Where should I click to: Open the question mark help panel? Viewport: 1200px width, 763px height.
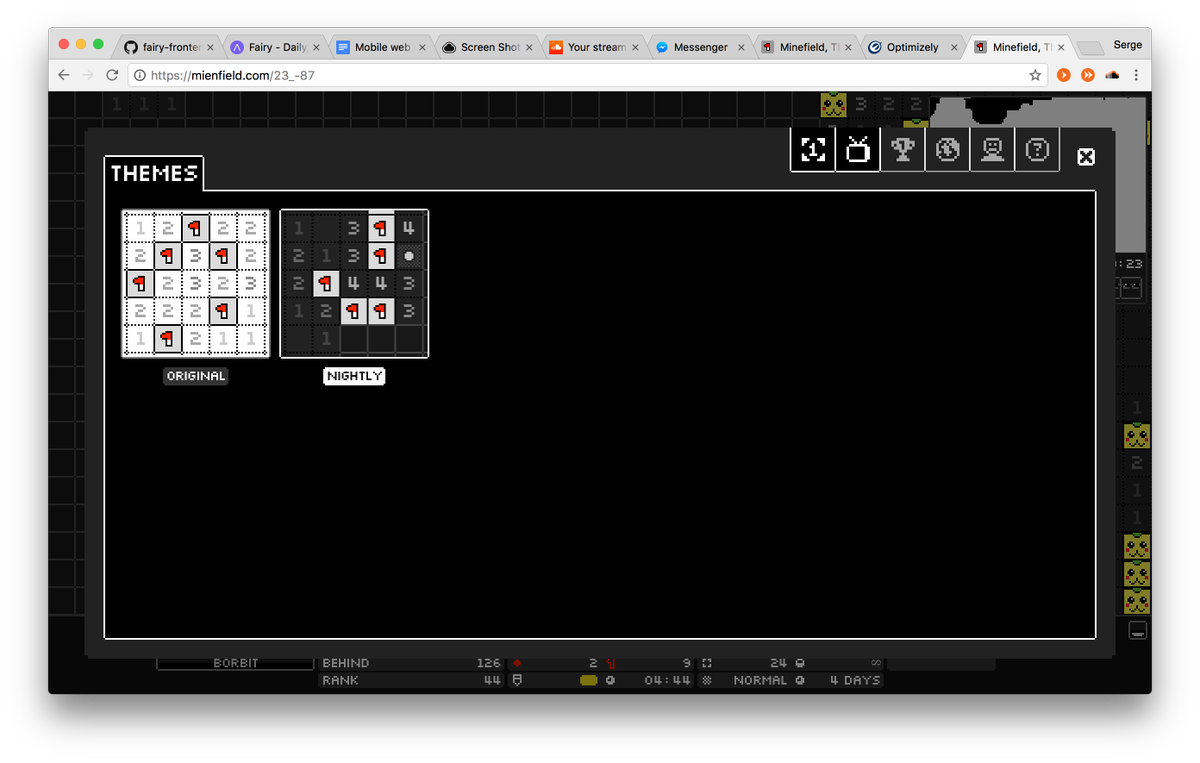(x=1038, y=150)
